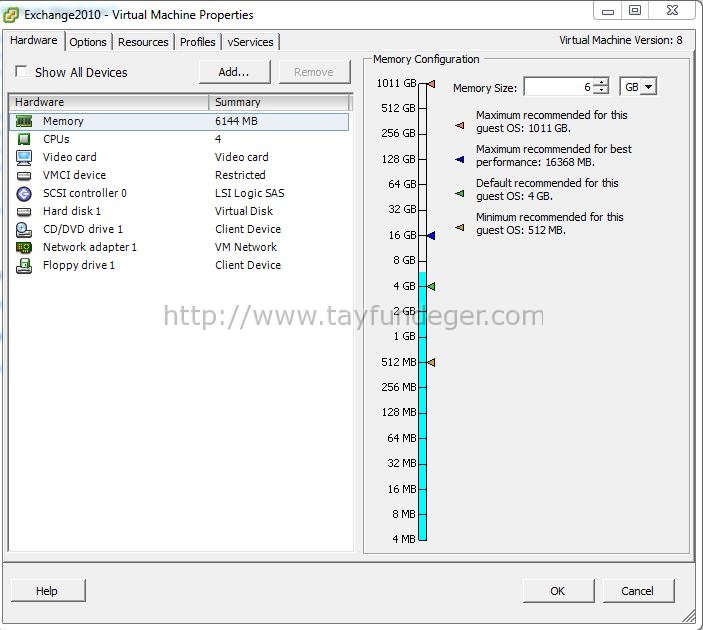Click the Hardware column header

pos(109,102)
